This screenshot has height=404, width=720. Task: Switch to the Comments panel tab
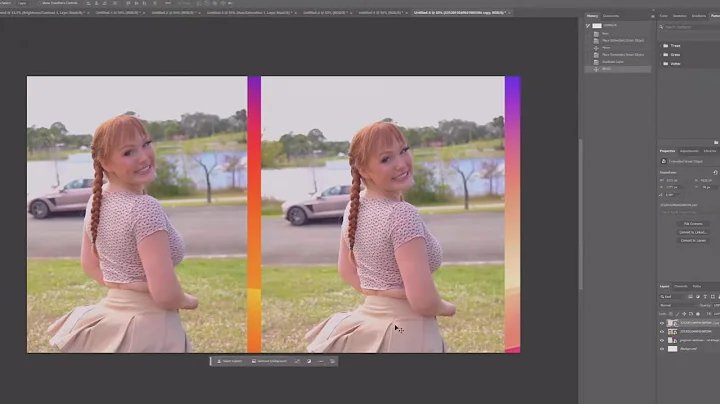click(x=611, y=16)
